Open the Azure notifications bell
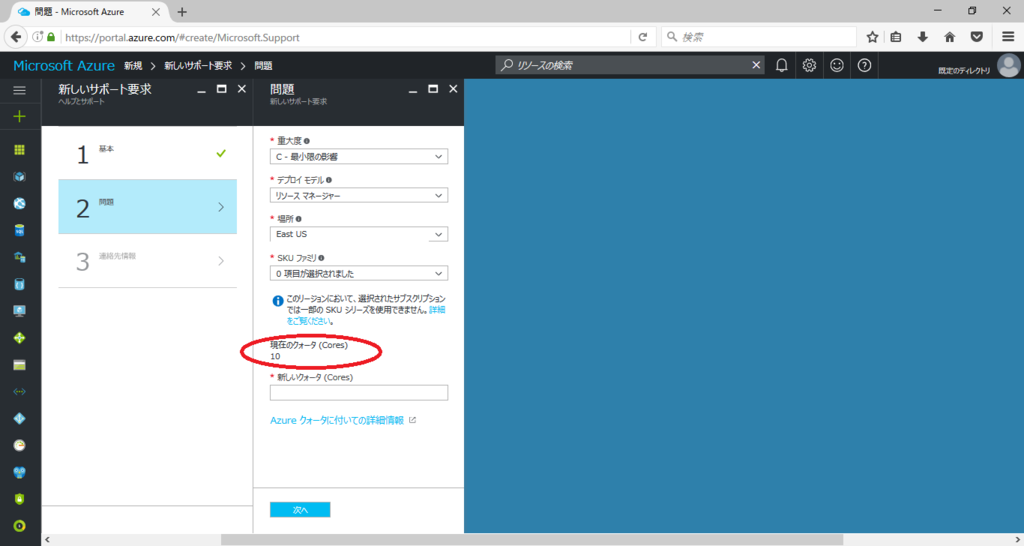Screen dimensions: 1024x546 click(781, 65)
